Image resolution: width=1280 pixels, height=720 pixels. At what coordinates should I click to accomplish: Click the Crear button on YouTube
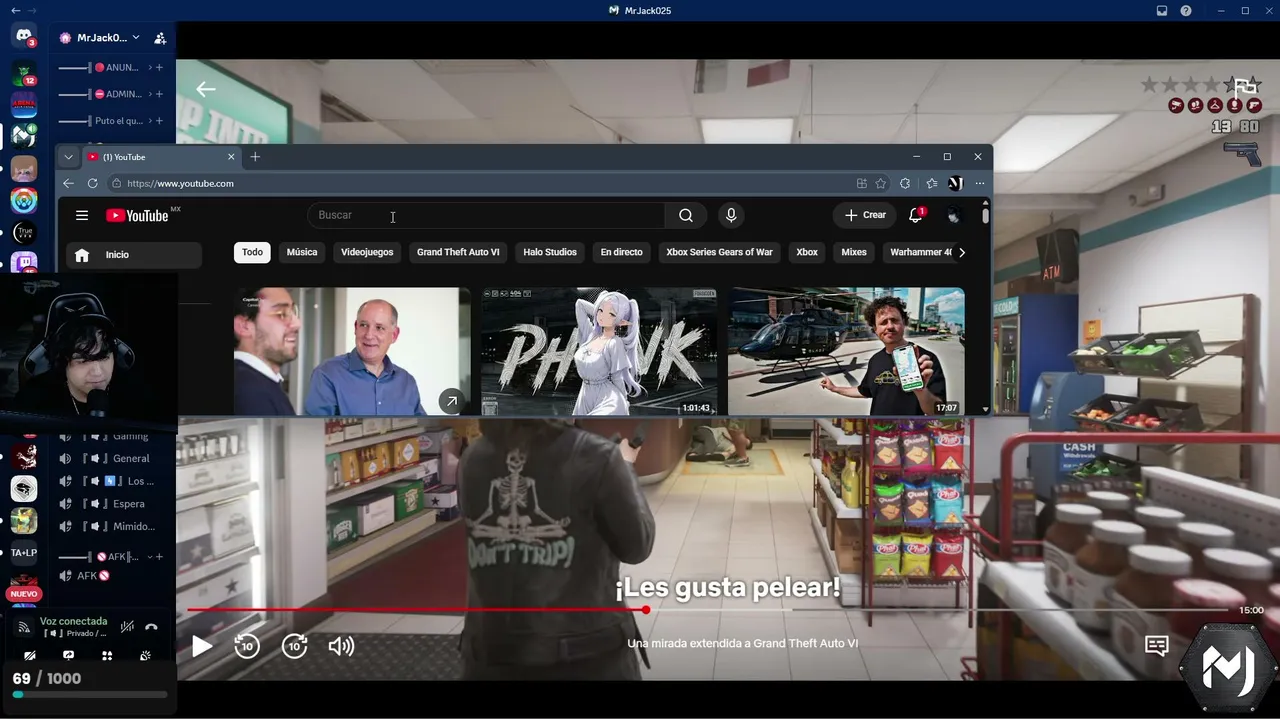pos(865,215)
